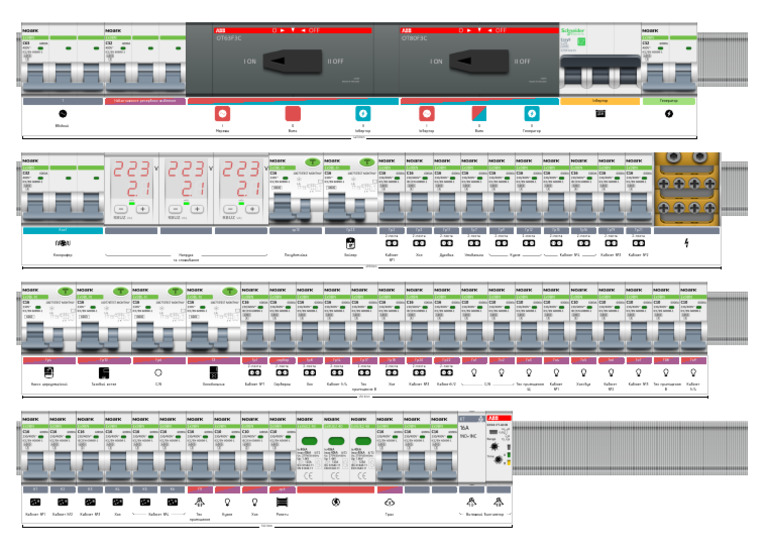Click the yellow terminal block on the second rail

[x=687, y=189]
